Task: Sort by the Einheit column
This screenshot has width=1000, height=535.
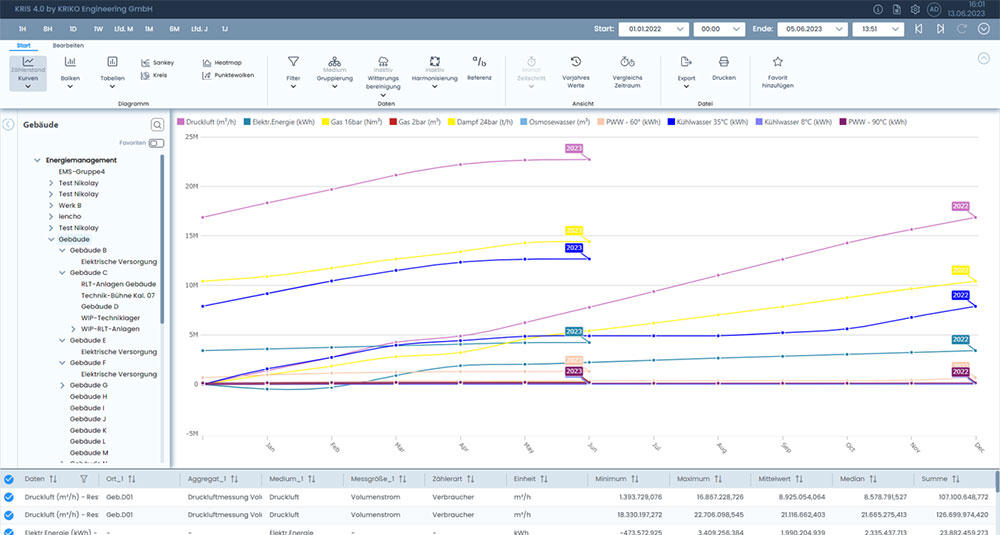Action: click(544, 479)
